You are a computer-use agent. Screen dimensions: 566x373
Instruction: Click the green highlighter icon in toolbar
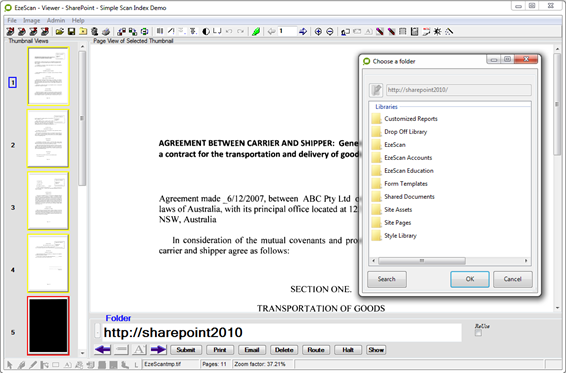[x=256, y=32]
